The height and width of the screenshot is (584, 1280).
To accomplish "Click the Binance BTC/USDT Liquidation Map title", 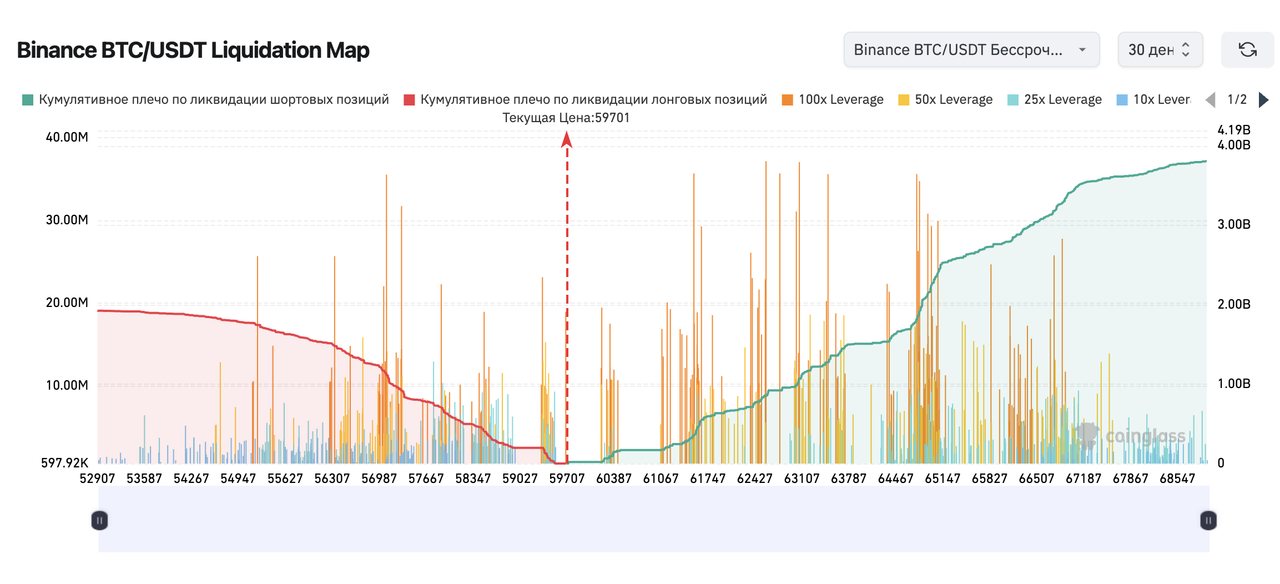I will click(193, 50).
